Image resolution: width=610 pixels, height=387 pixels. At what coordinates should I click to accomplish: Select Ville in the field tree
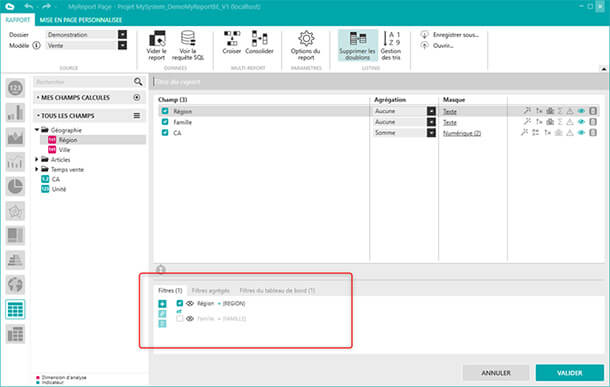64,150
